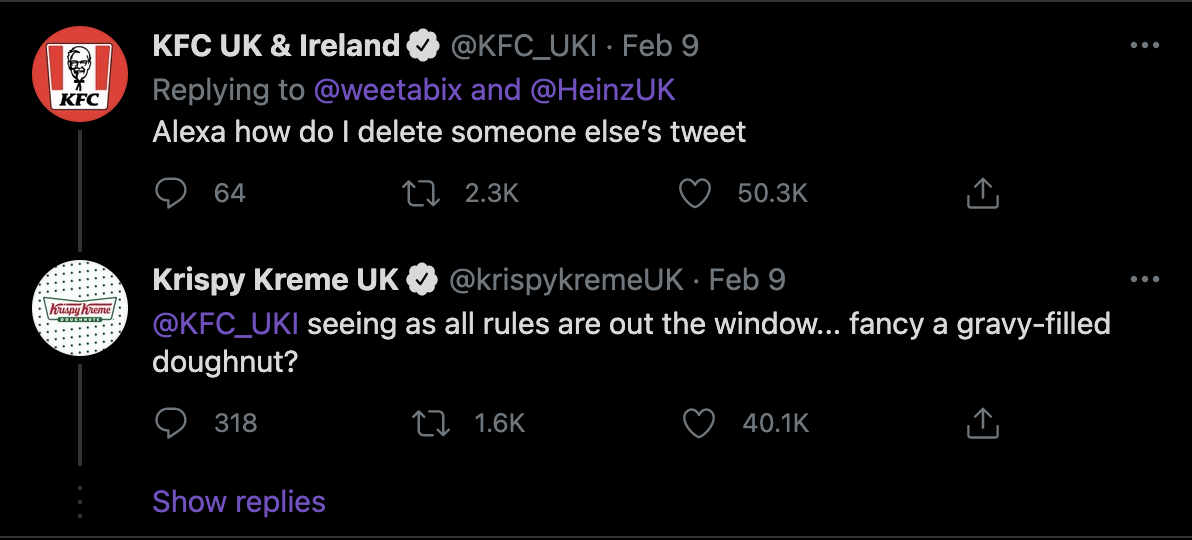
Task: Click the @weetabix mention link
Action: 388,91
